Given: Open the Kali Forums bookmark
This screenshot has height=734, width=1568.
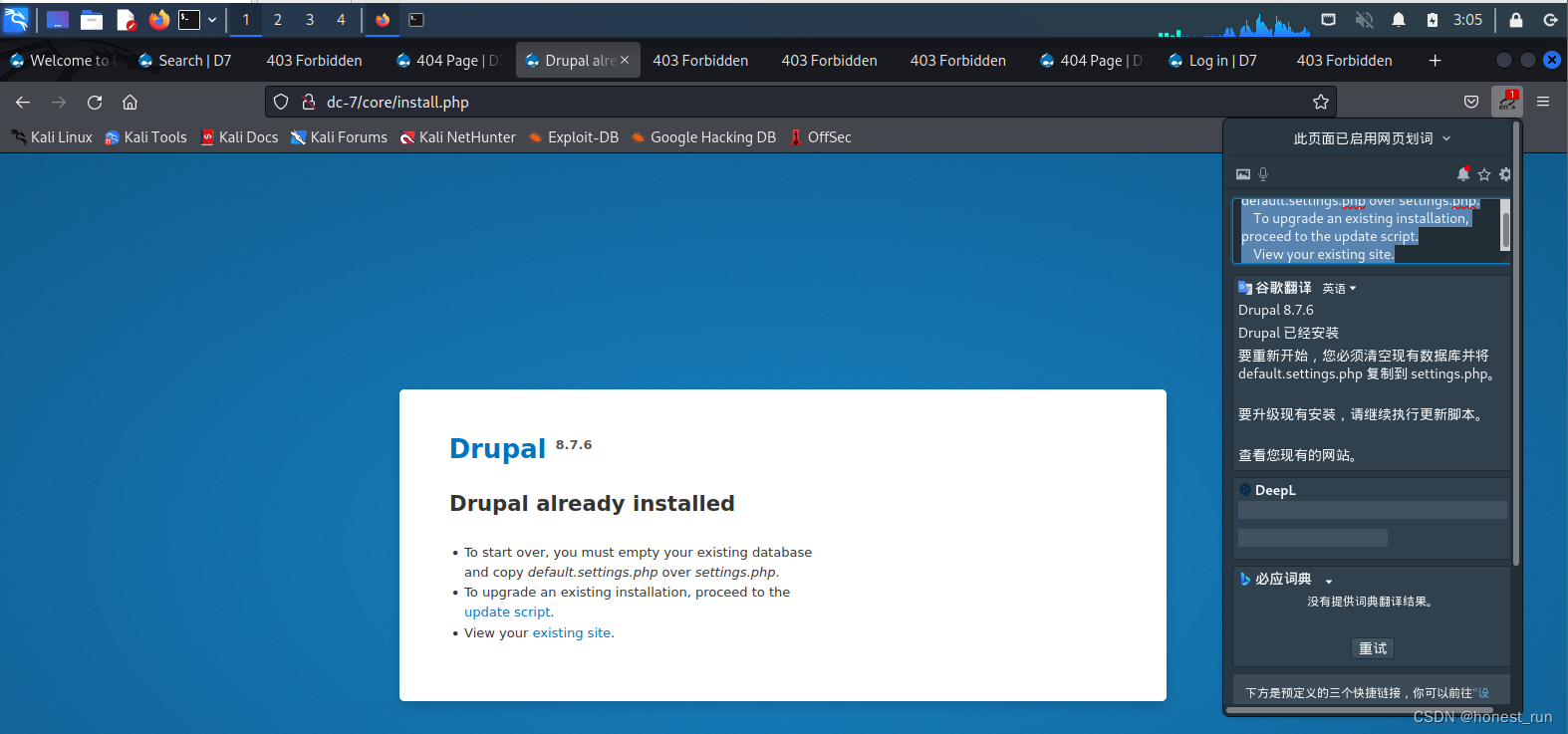Looking at the screenshot, I should pos(339,137).
